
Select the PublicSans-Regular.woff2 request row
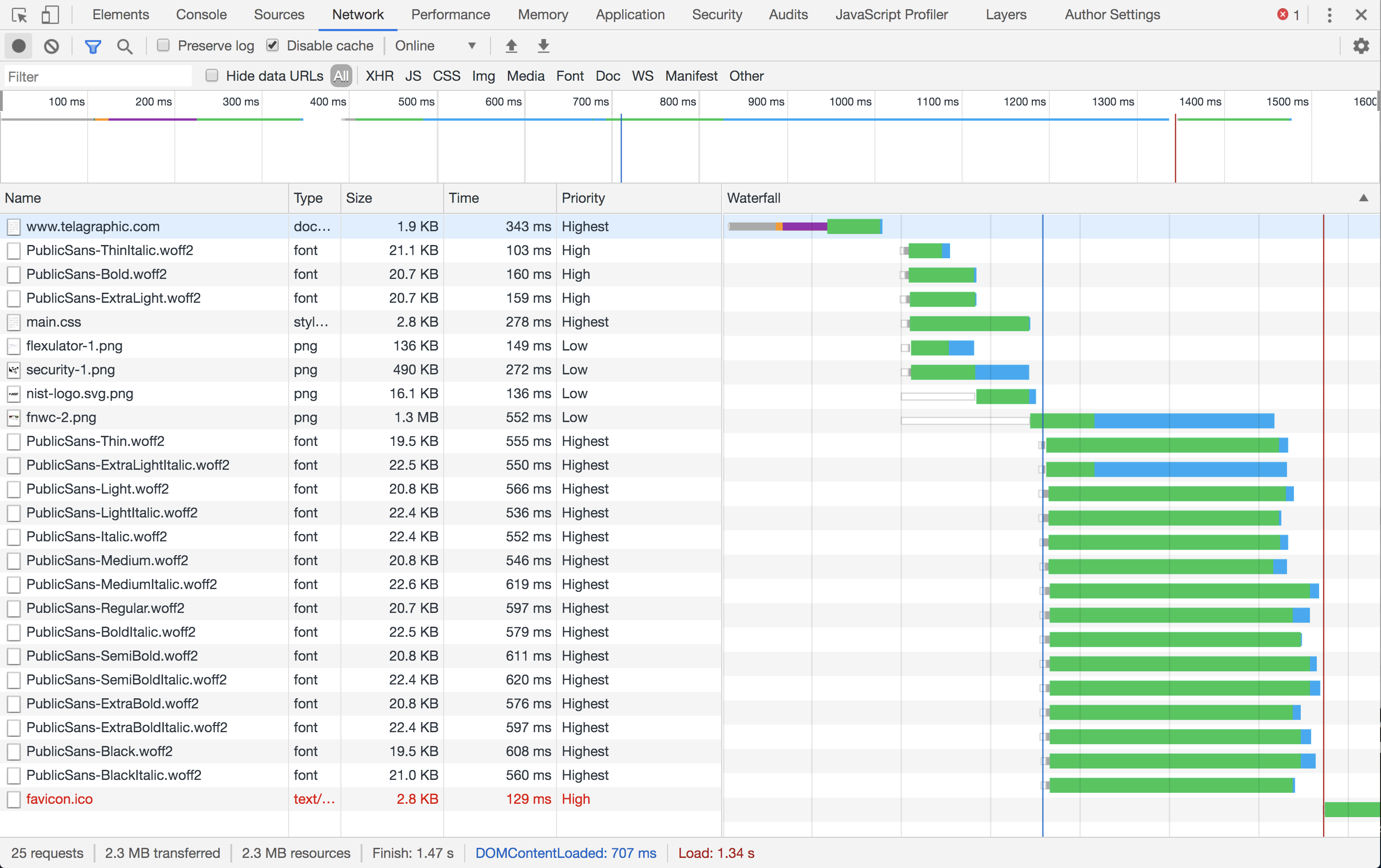coord(361,608)
